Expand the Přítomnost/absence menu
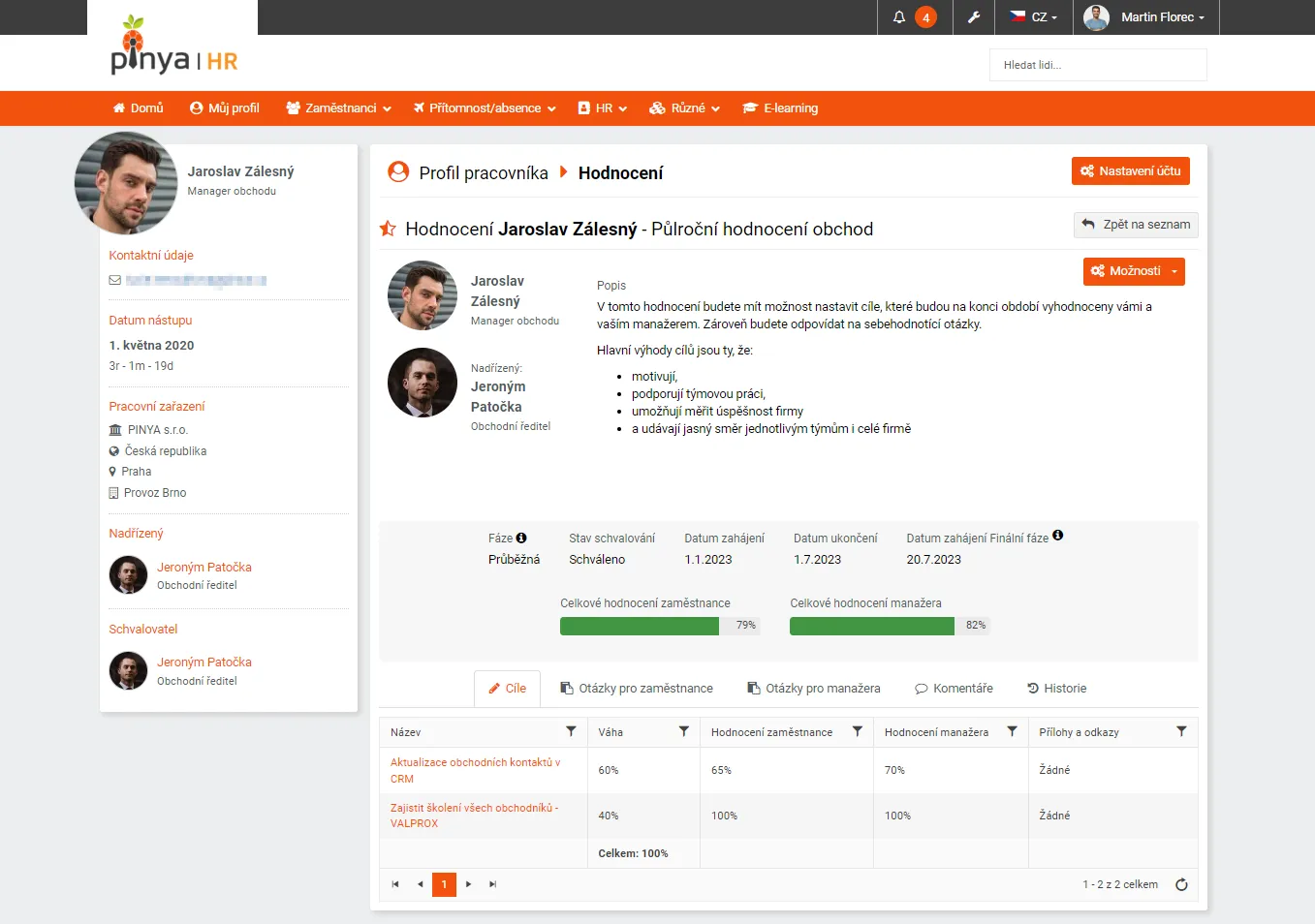 485,108
